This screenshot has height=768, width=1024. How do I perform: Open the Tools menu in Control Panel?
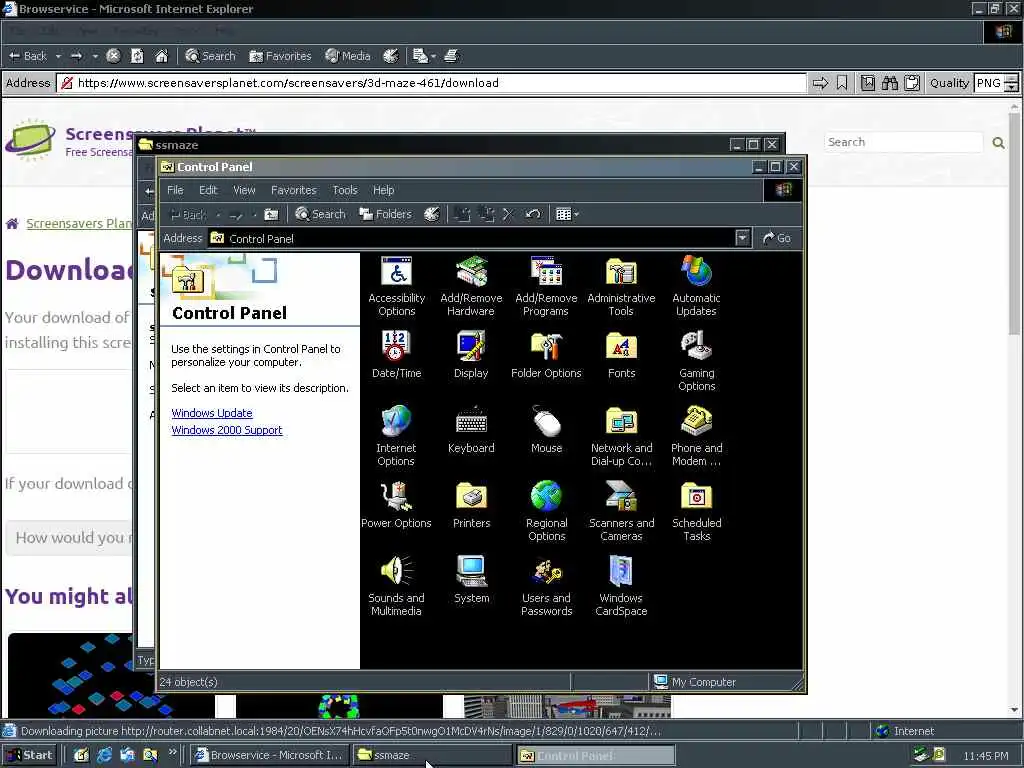345,190
